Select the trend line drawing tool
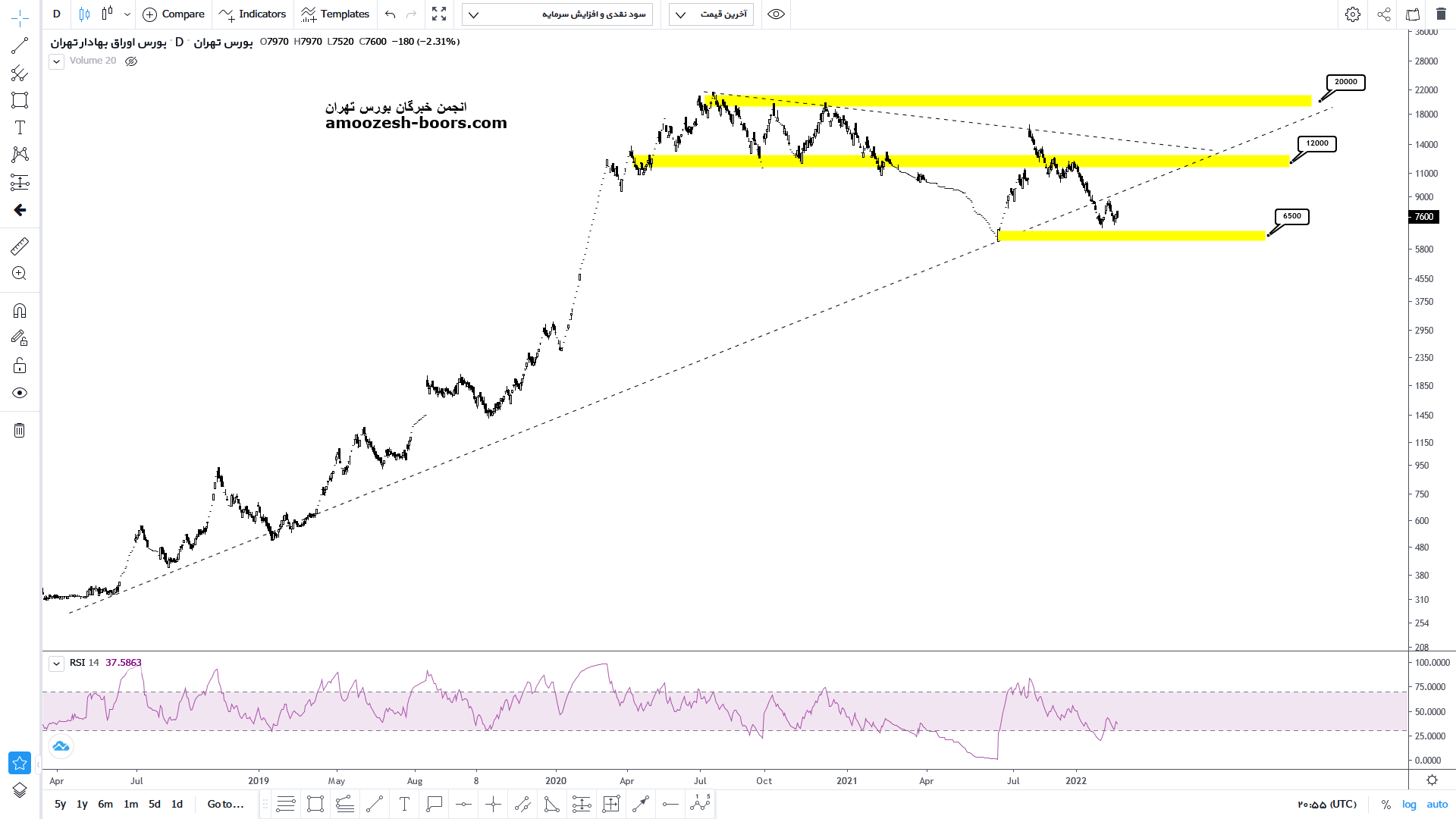The height and width of the screenshot is (819, 1456). pos(20,45)
